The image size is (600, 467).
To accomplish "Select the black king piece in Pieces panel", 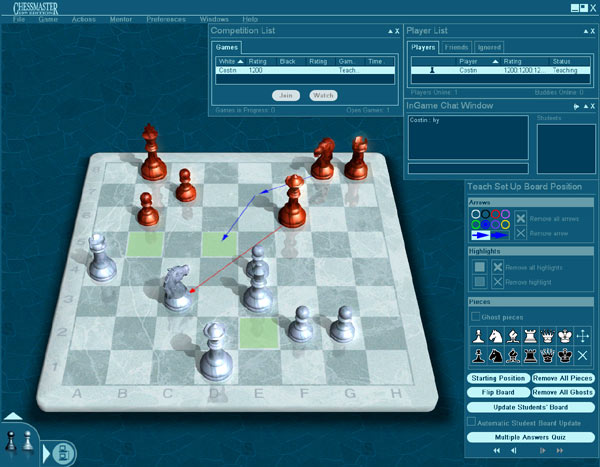I will pyautogui.click(x=565, y=356).
